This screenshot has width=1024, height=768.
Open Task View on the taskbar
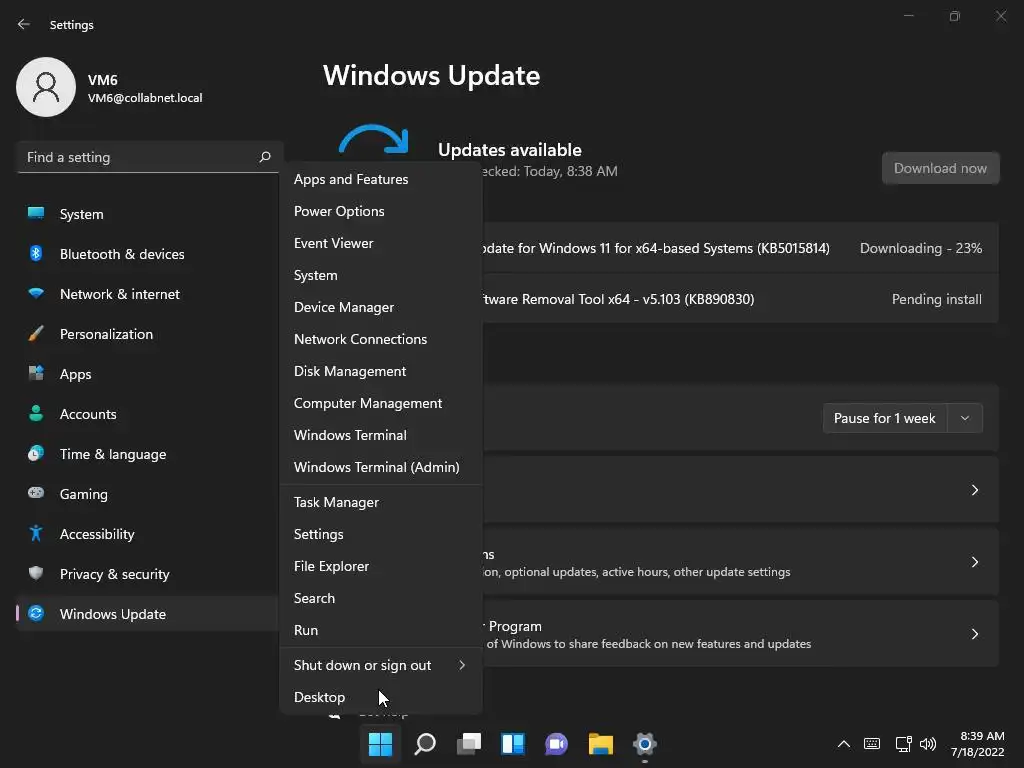[469, 744]
